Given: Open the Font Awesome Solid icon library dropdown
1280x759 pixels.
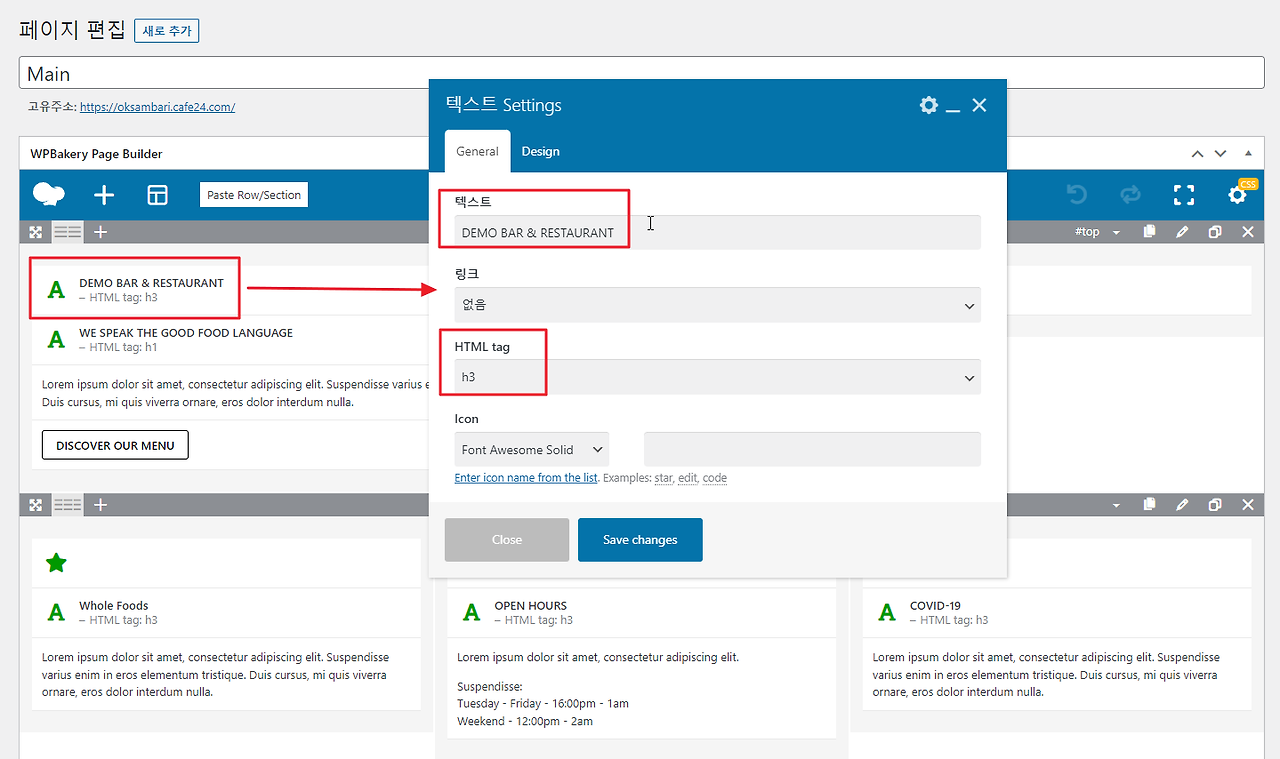Looking at the screenshot, I should click(531, 449).
